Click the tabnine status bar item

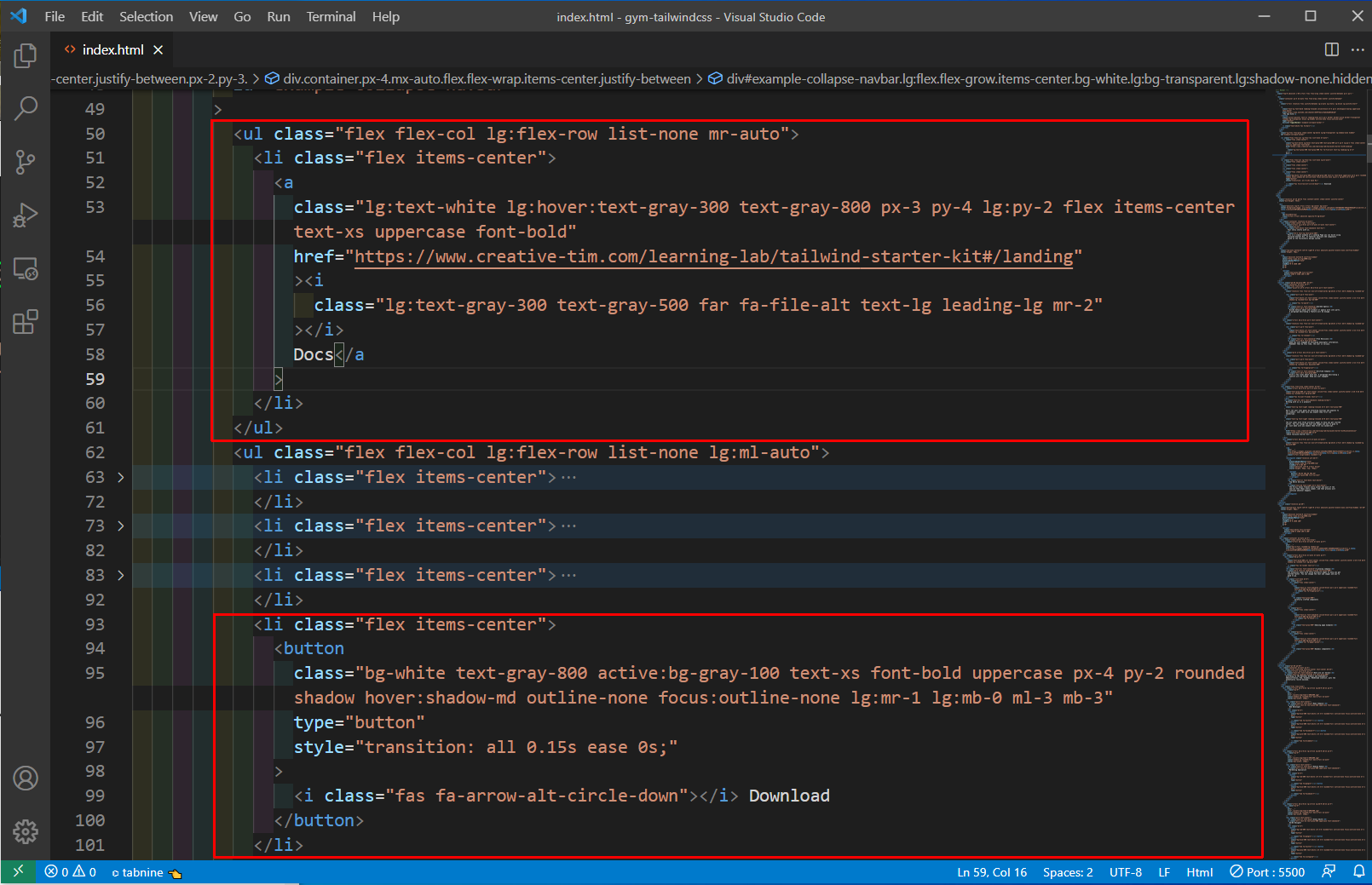146,872
